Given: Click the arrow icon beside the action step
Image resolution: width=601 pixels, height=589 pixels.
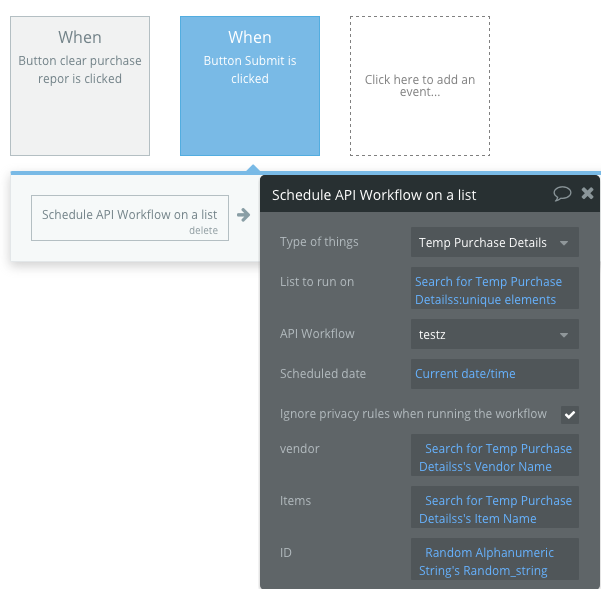Looking at the screenshot, I should coord(243,215).
